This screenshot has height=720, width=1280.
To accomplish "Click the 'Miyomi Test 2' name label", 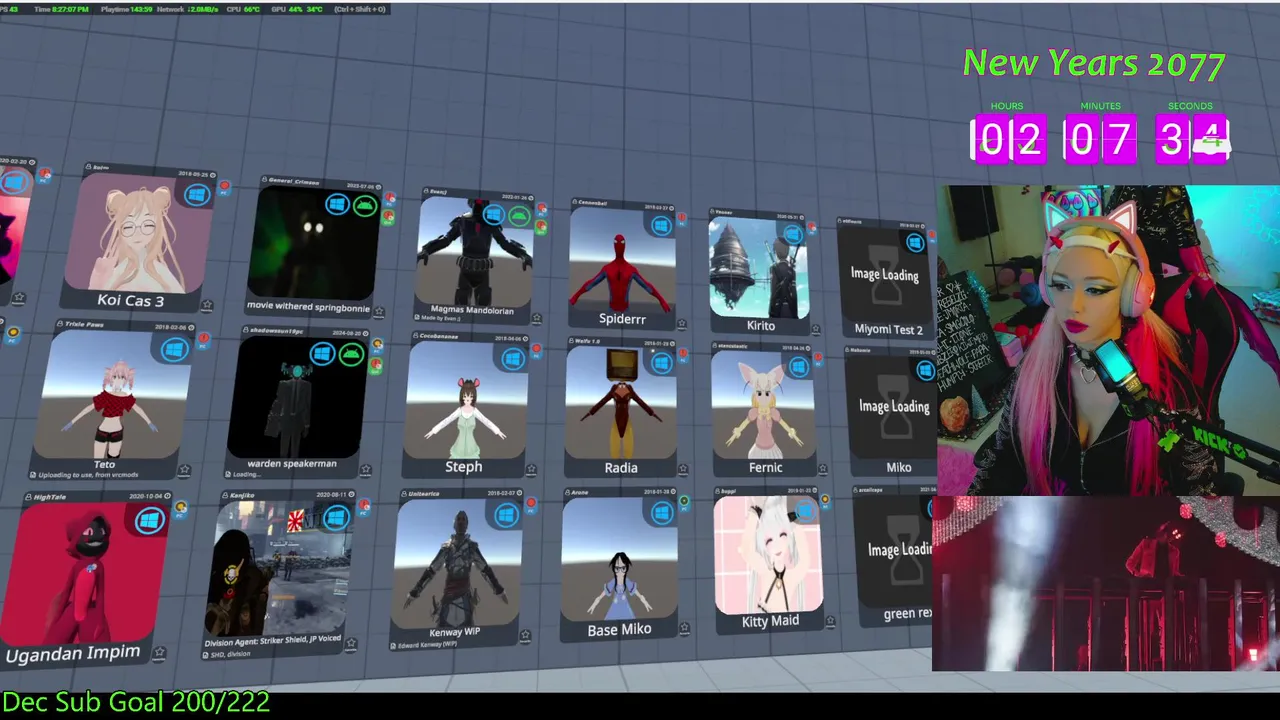I will click(889, 329).
